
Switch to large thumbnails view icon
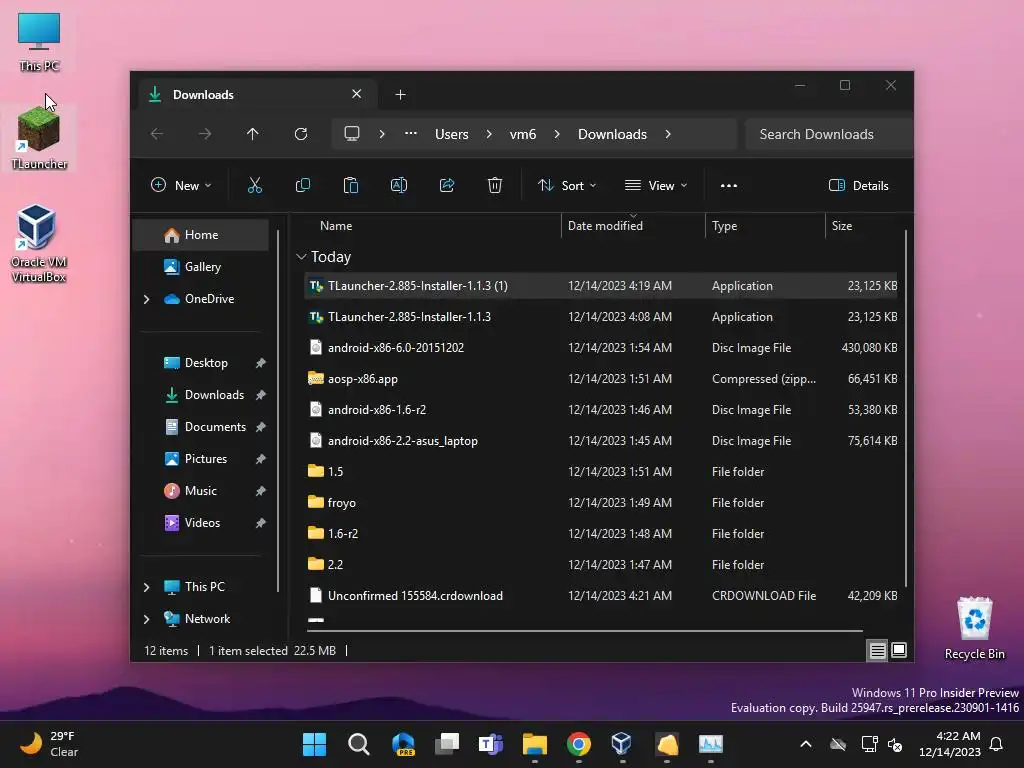899,650
